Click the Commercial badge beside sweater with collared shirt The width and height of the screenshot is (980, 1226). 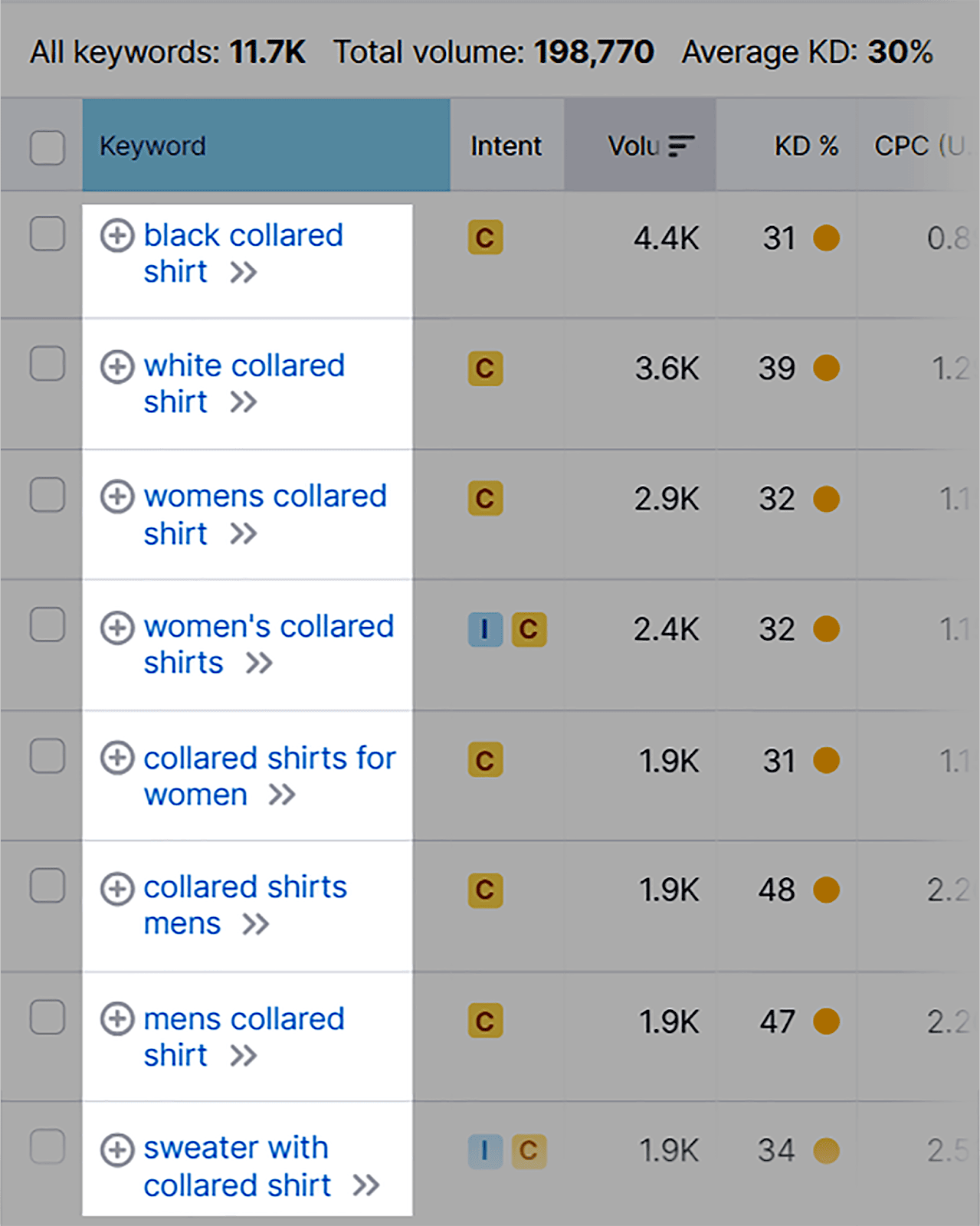click(x=530, y=1151)
